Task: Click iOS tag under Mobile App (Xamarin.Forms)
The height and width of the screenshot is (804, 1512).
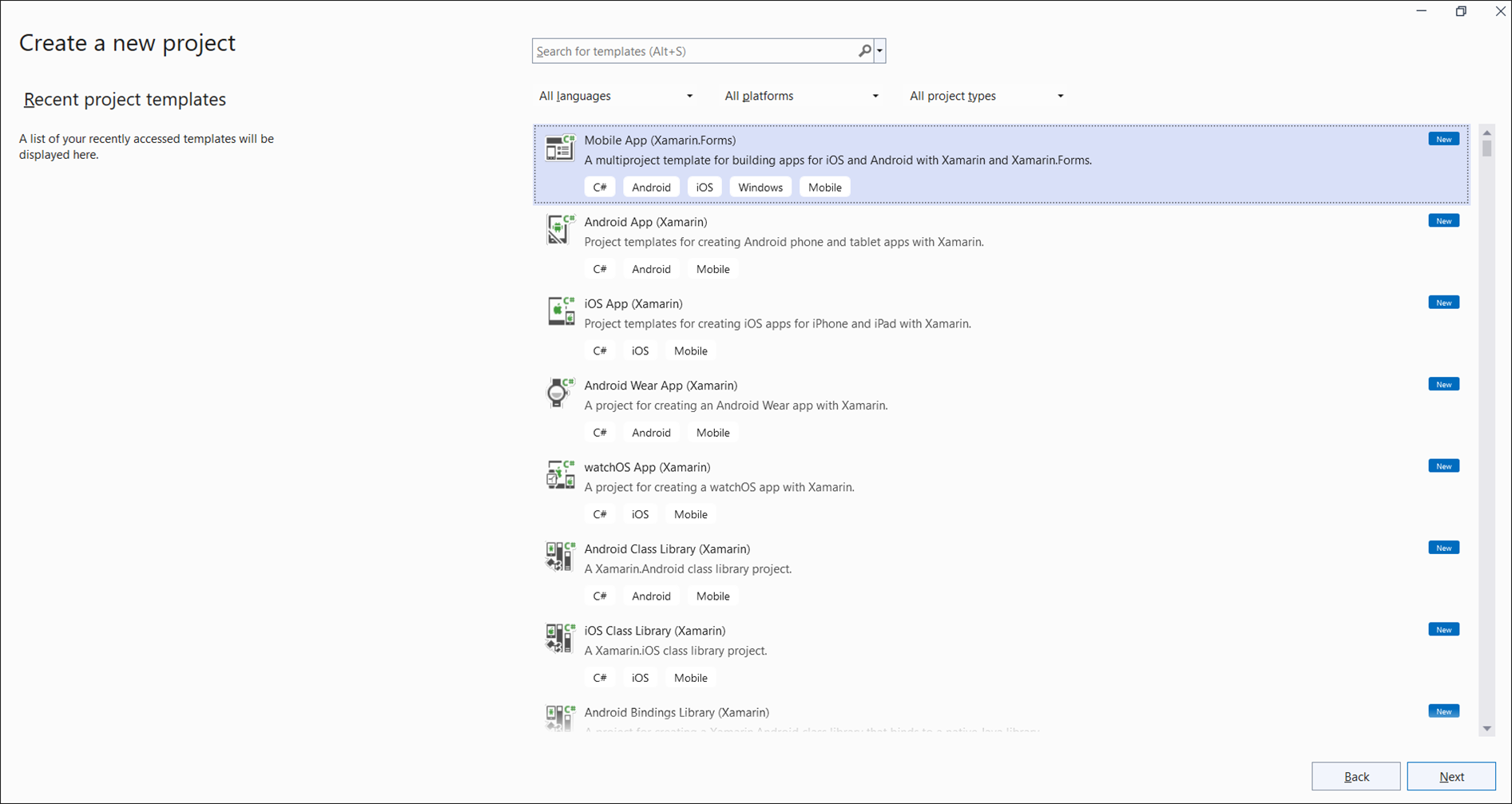Action: point(704,187)
